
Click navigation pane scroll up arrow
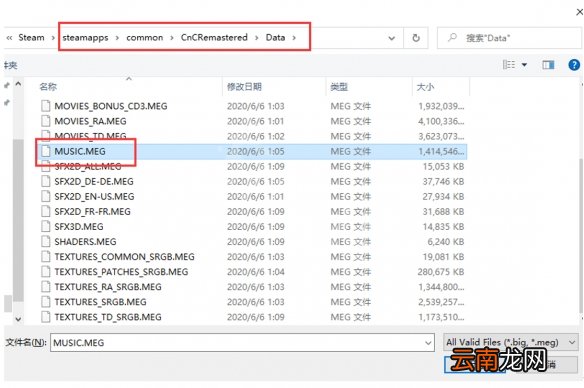coord(18,85)
